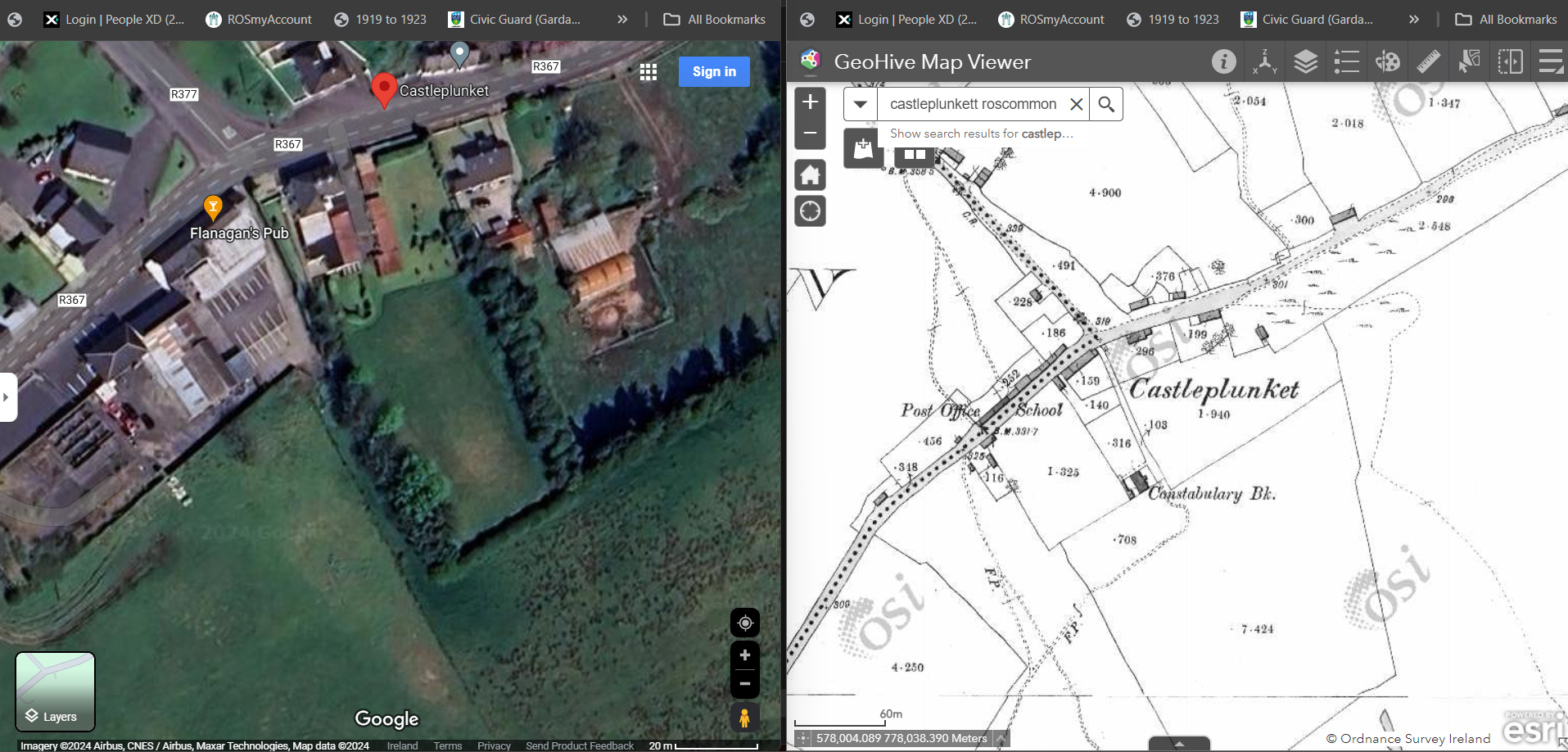
Task: Show more bookmarks in left window
Action: tap(622, 20)
